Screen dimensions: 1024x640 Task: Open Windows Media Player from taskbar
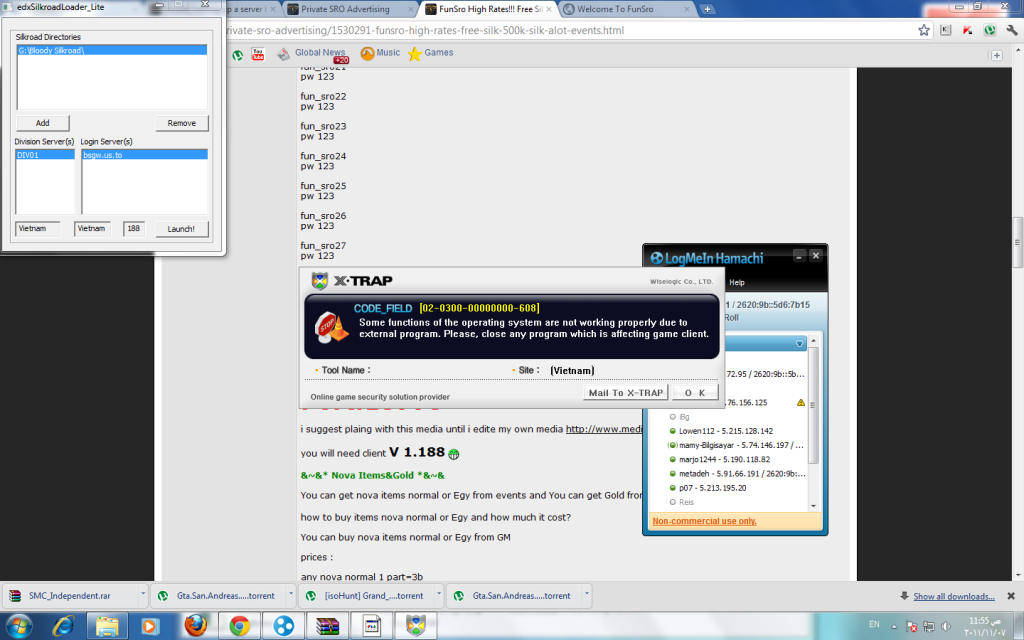click(150, 626)
